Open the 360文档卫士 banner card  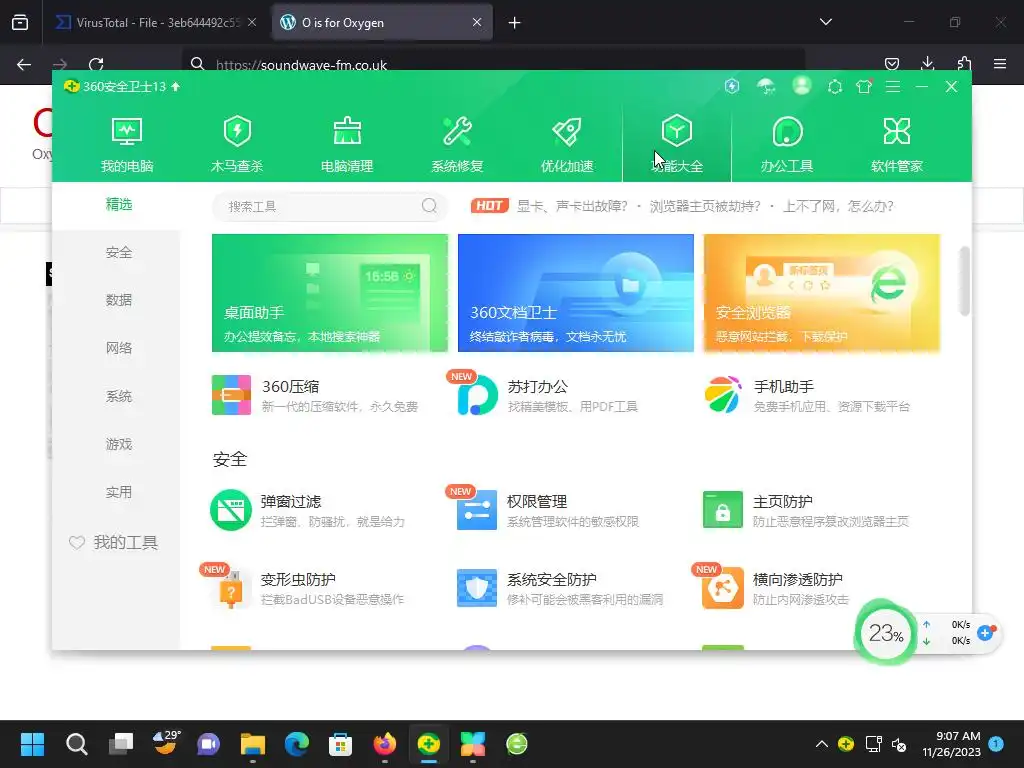(575, 293)
